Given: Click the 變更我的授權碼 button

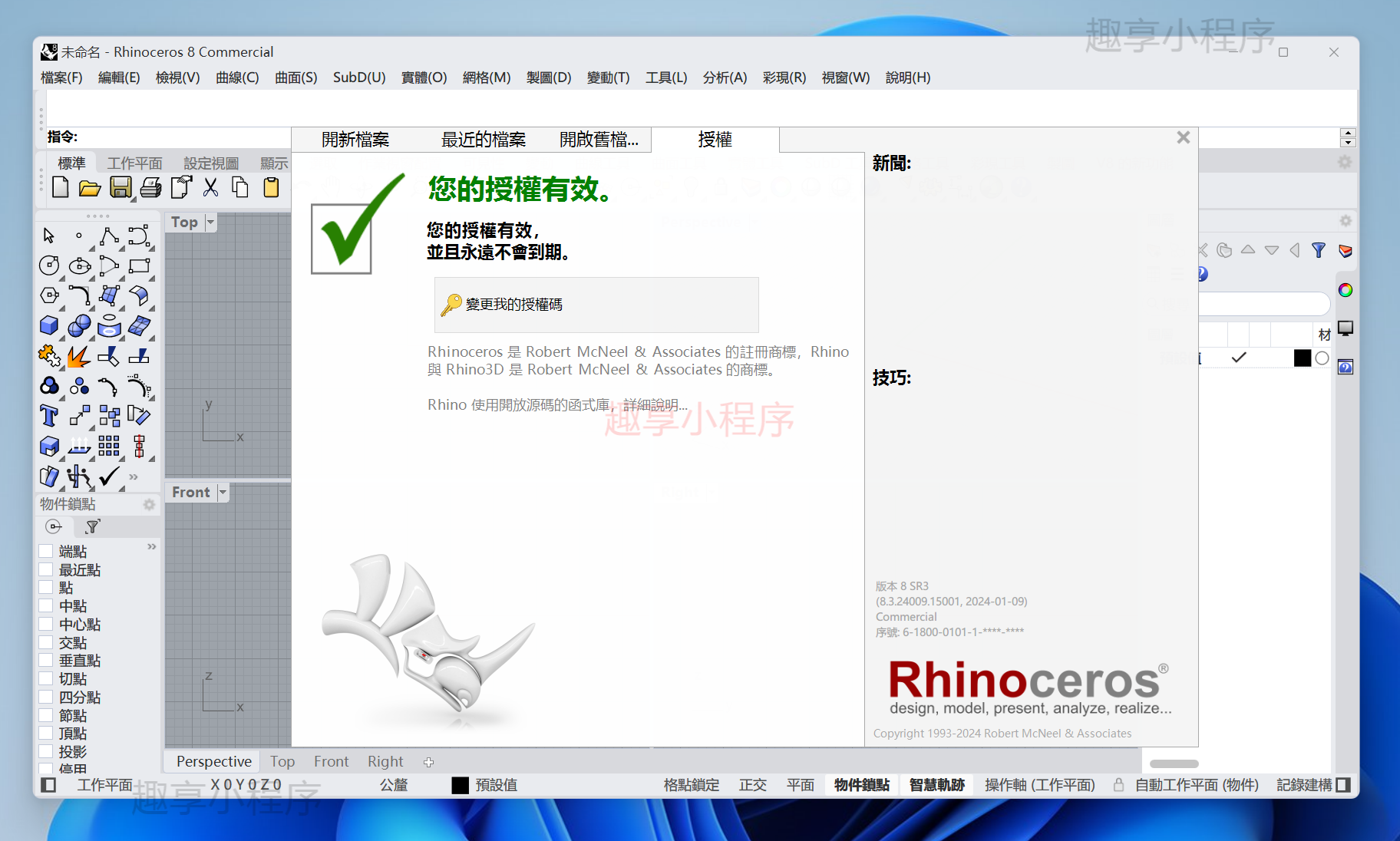Looking at the screenshot, I should [x=596, y=305].
